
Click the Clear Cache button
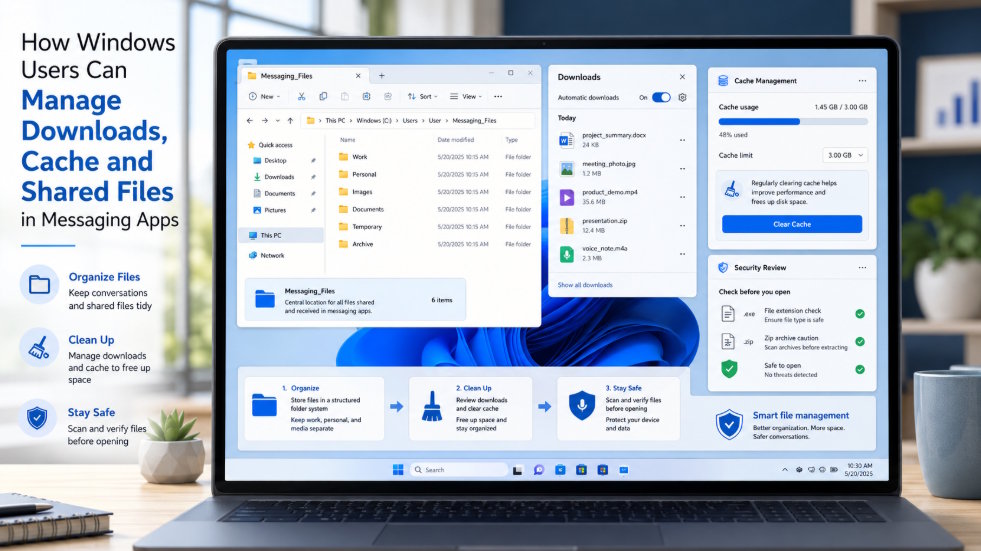pos(791,224)
